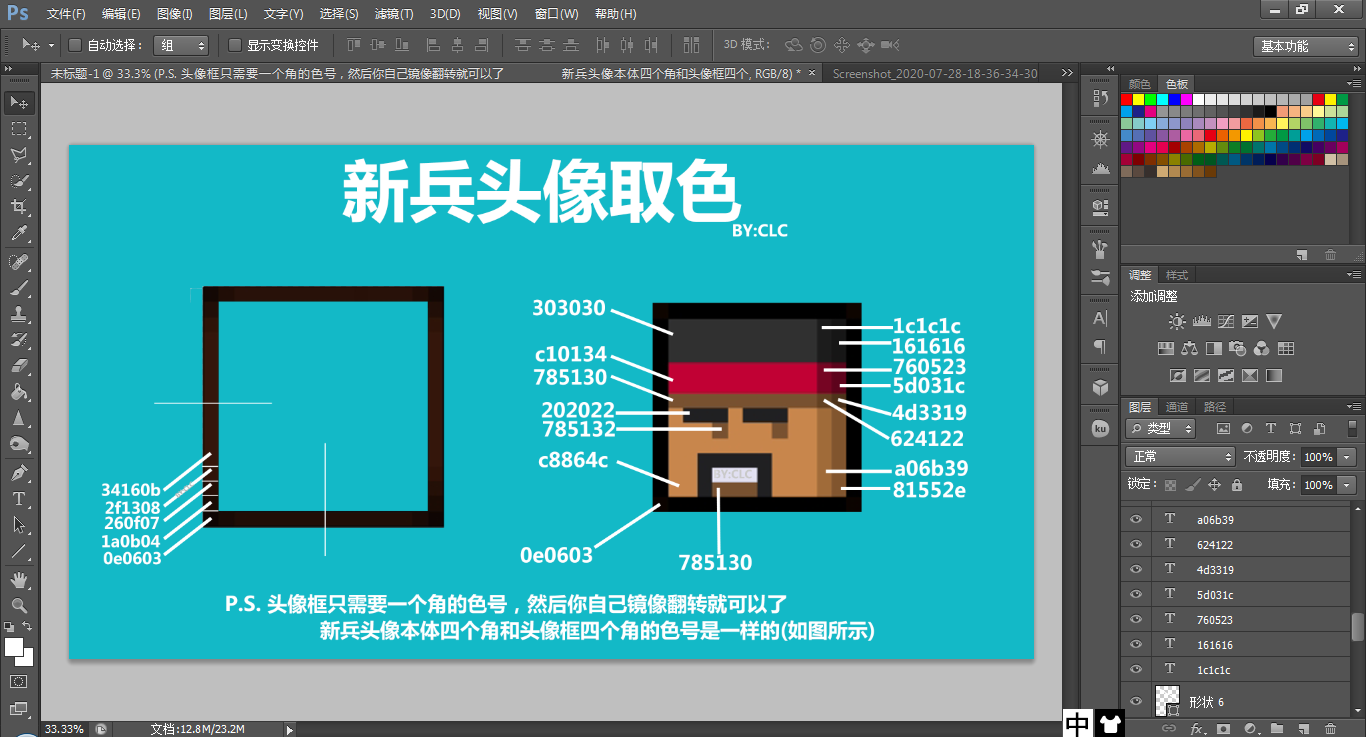Click trash icon to delete layer
The height and width of the screenshot is (737, 1366).
pos(1329,729)
